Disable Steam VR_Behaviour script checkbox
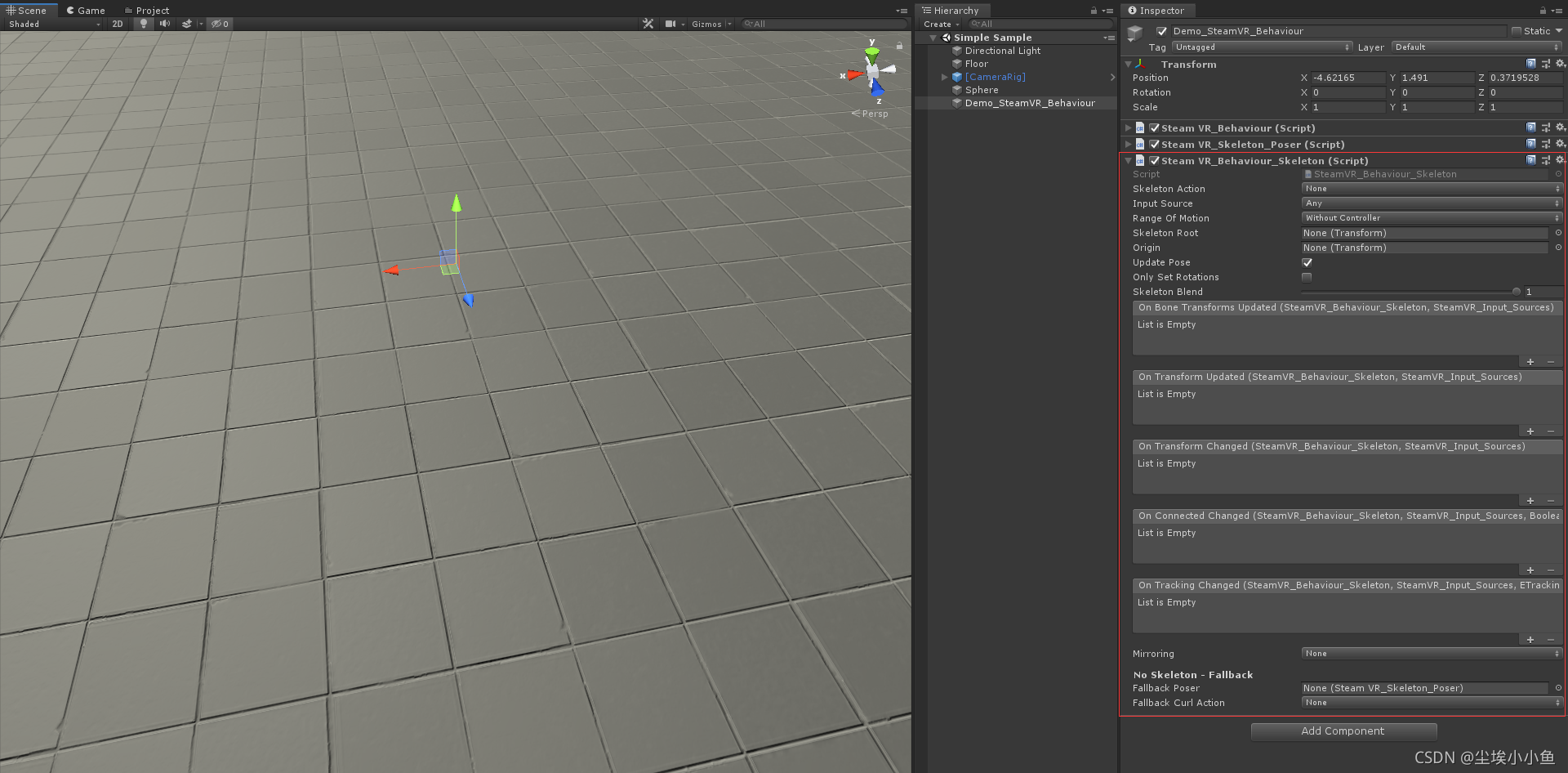The height and width of the screenshot is (773, 1568). click(1155, 127)
